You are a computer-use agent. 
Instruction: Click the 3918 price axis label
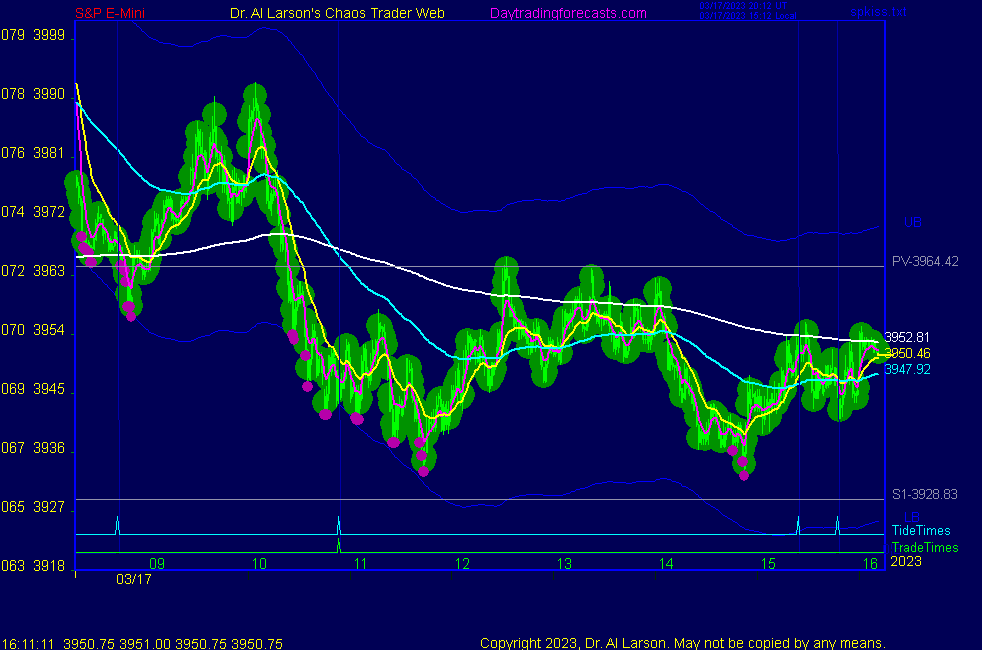(49, 565)
